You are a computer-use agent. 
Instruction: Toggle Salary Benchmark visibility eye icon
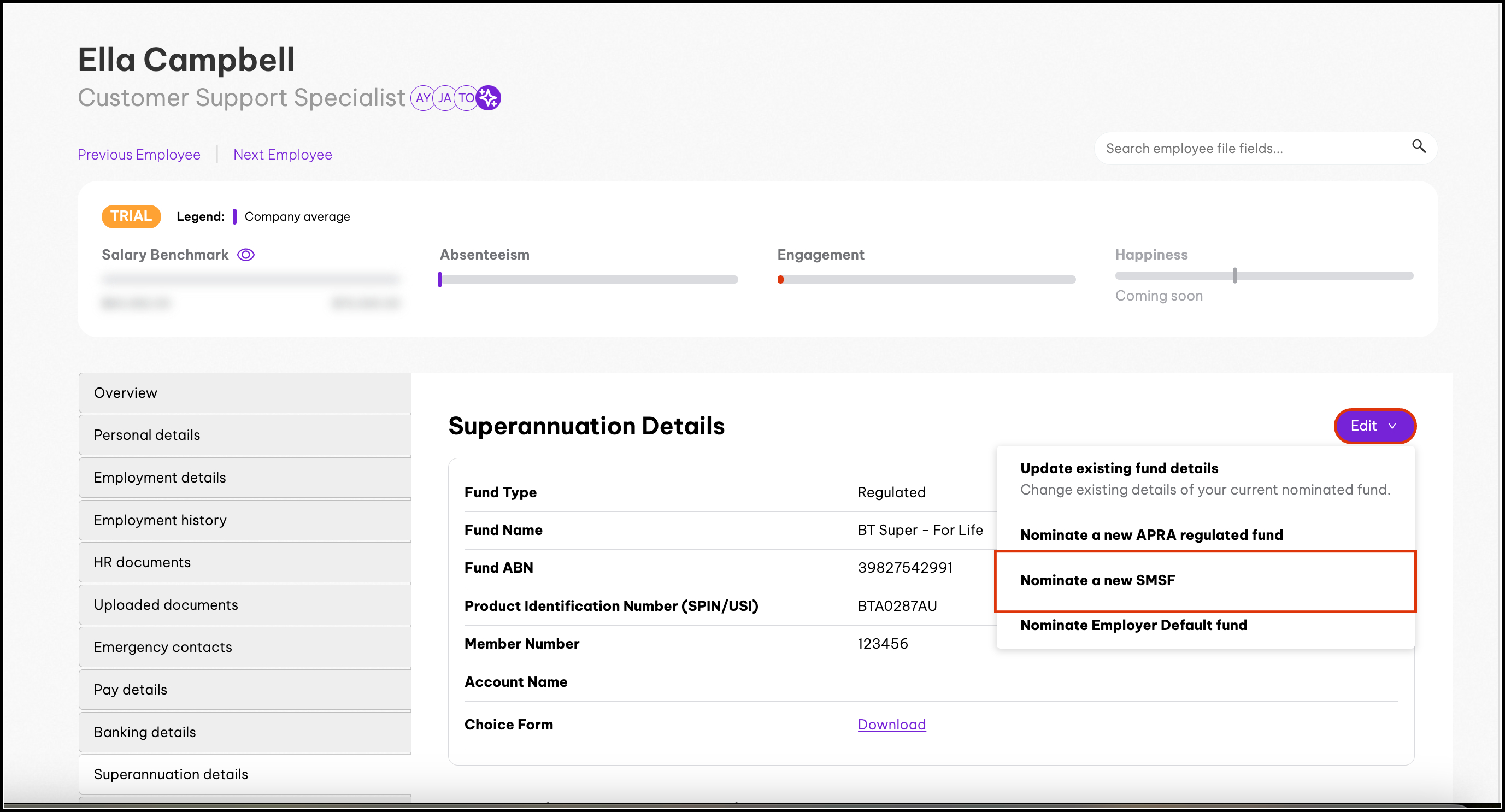[246, 255]
